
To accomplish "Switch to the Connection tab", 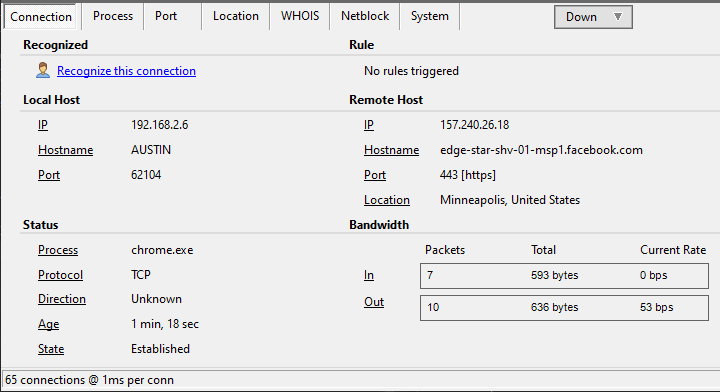I will coord(41,17).
